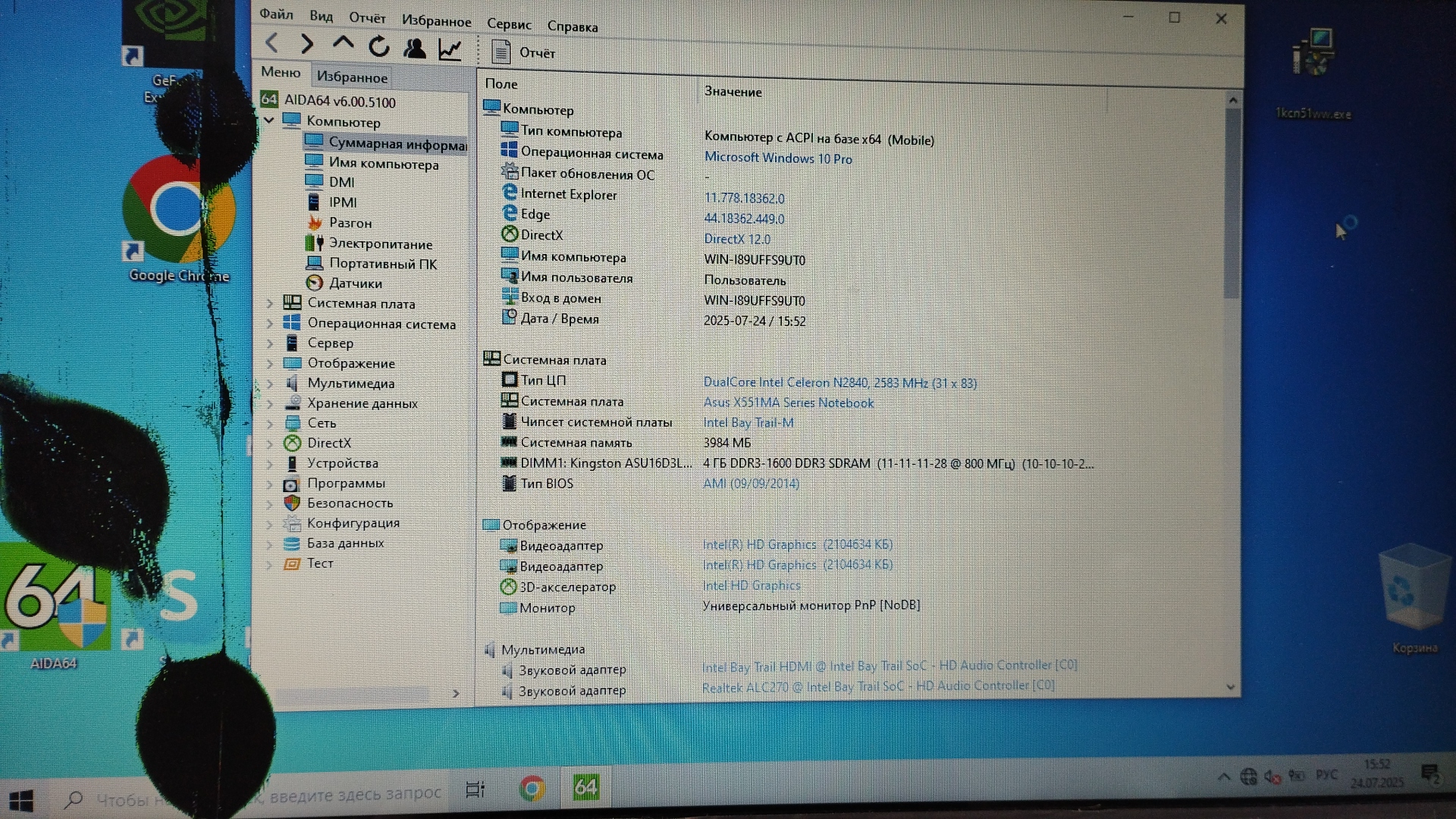Expand the Хранение данных tree node
Screen dimensions: 1456x819
point(270,403)
